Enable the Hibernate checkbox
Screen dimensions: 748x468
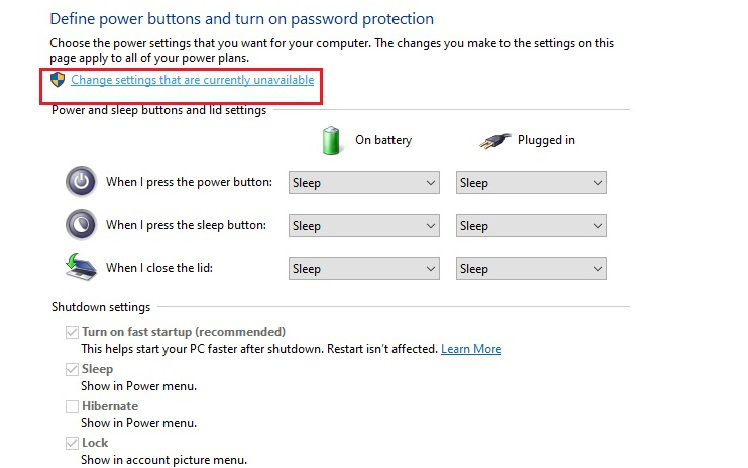pos(72,406)
